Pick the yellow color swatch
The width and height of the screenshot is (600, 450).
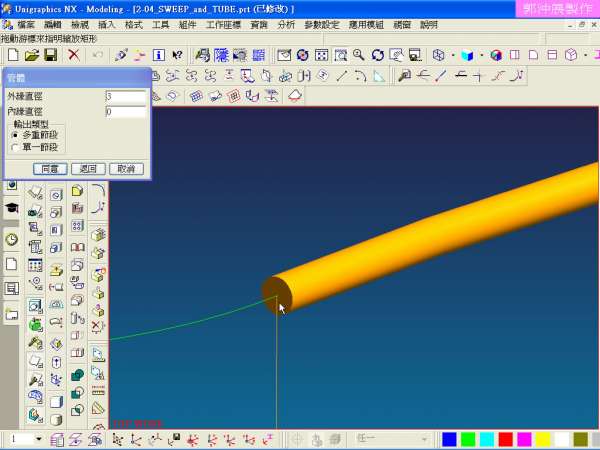click(543, 439)
